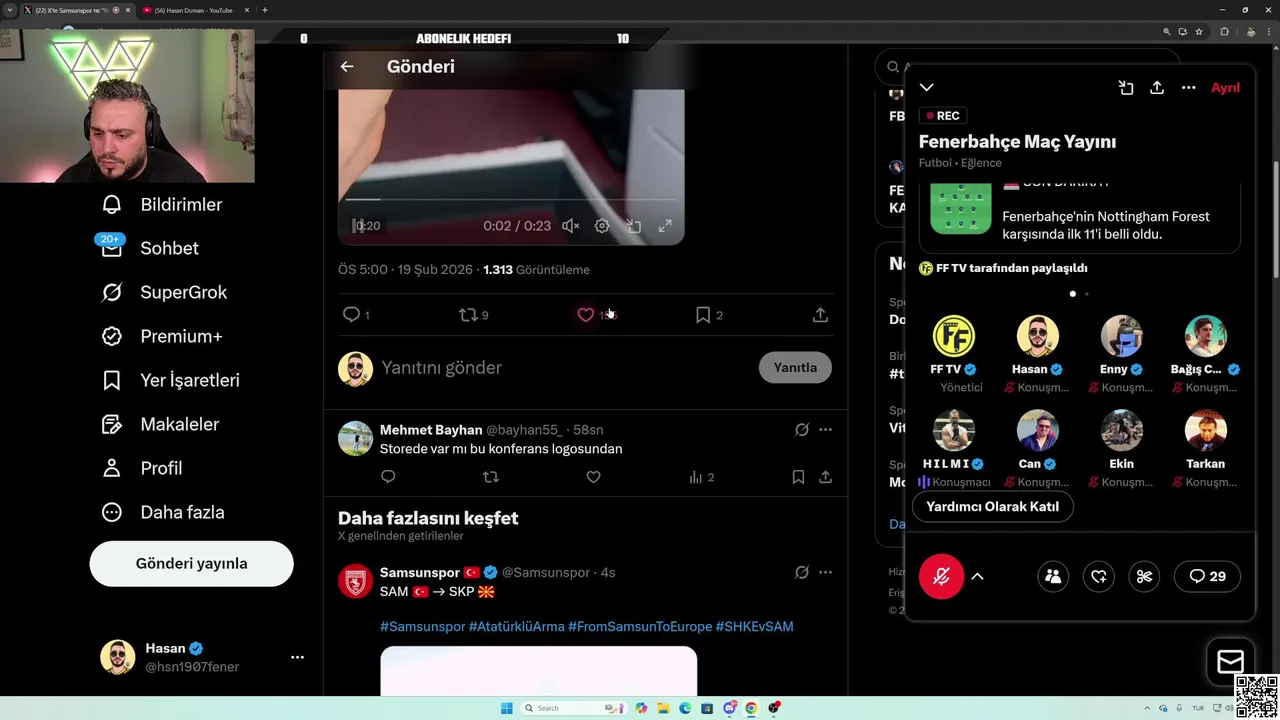Viewport: 1280px width, 720px height.
Task: Click the Yanıtla button
Action: pos(795,367)
